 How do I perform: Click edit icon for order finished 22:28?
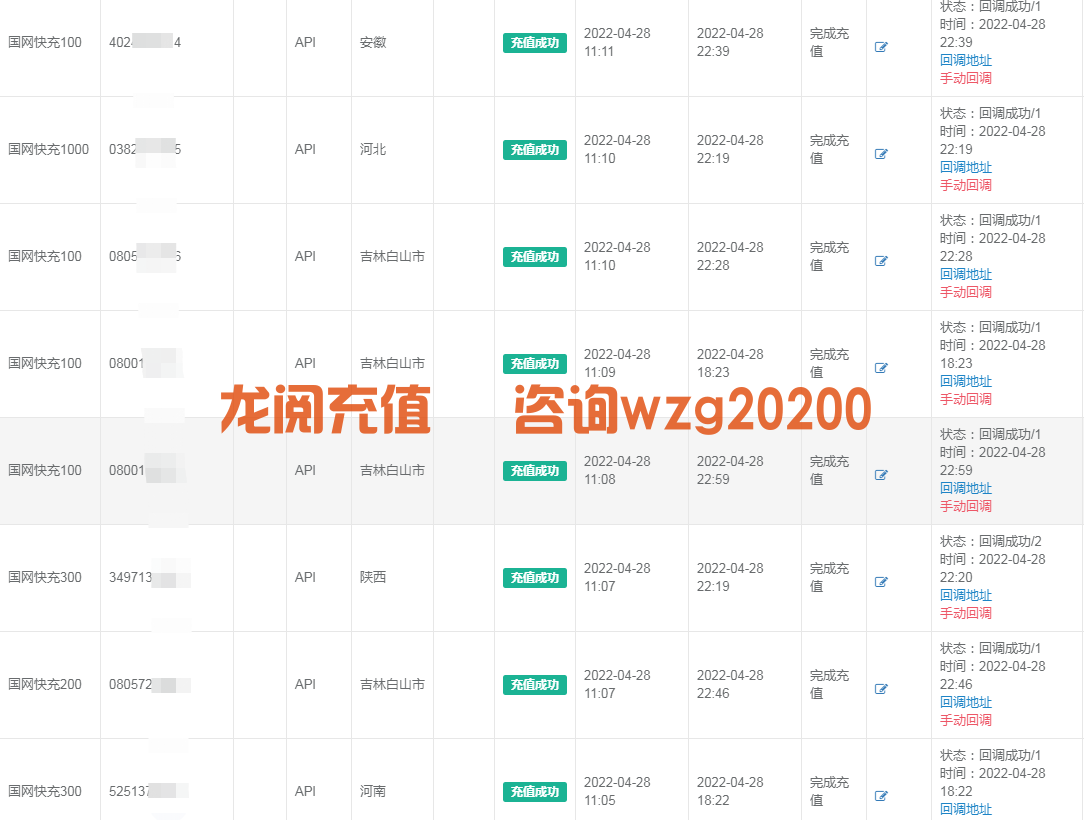pyautogui.click(x=881, y=261)
